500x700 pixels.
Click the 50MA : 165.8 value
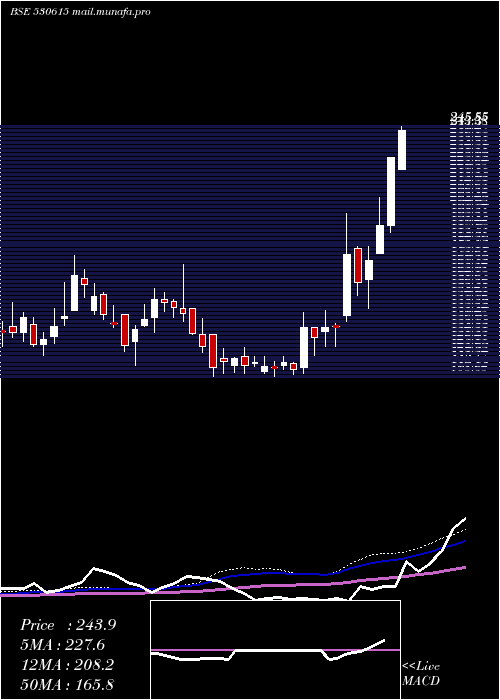[x=67, y=684]
